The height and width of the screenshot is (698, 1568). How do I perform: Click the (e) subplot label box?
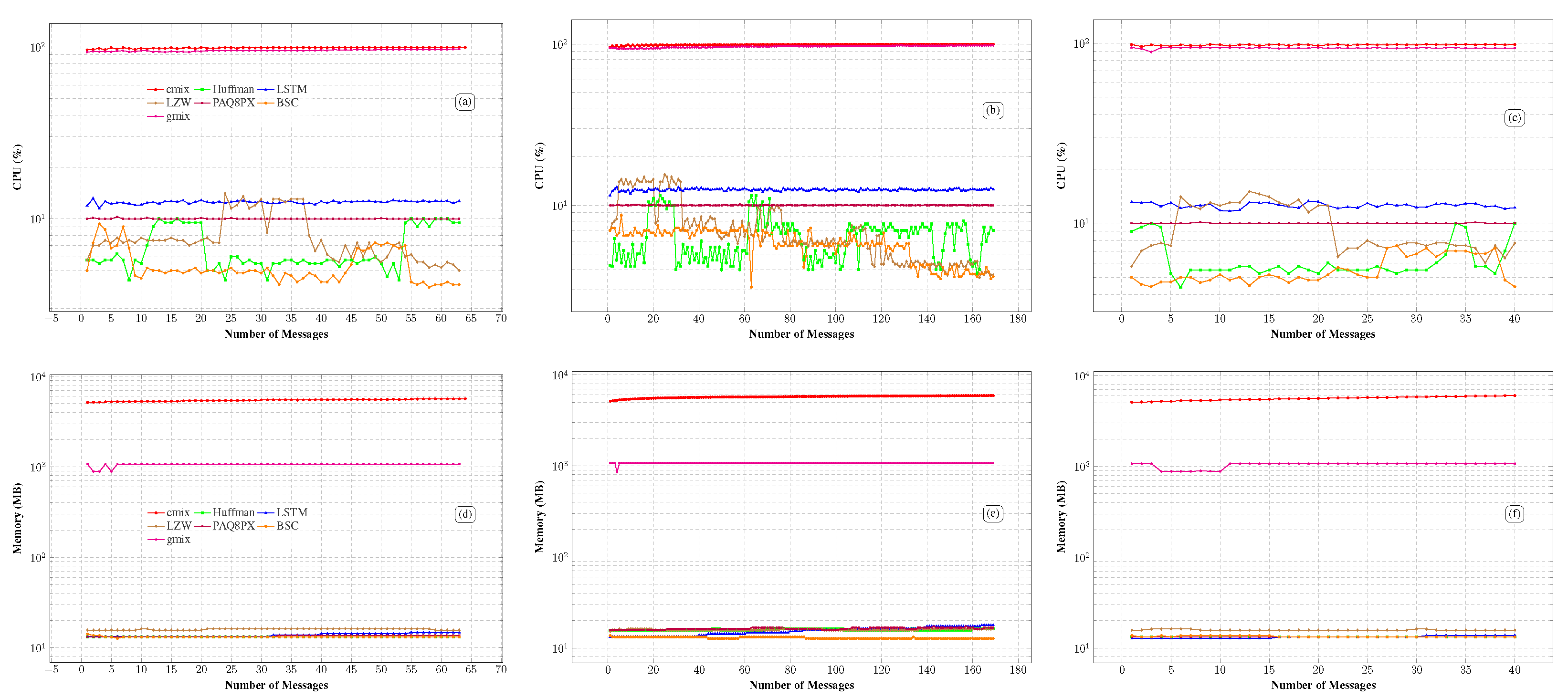[993, 514]
